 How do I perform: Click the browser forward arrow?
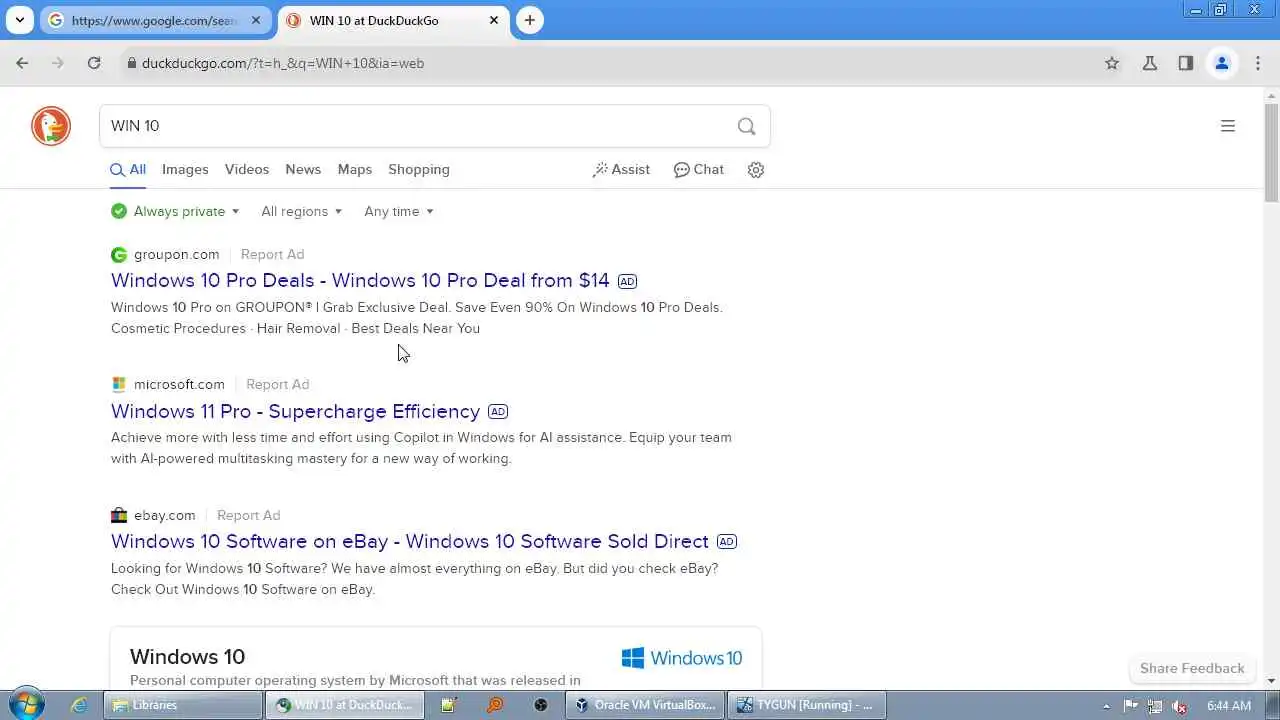point(58,63)
